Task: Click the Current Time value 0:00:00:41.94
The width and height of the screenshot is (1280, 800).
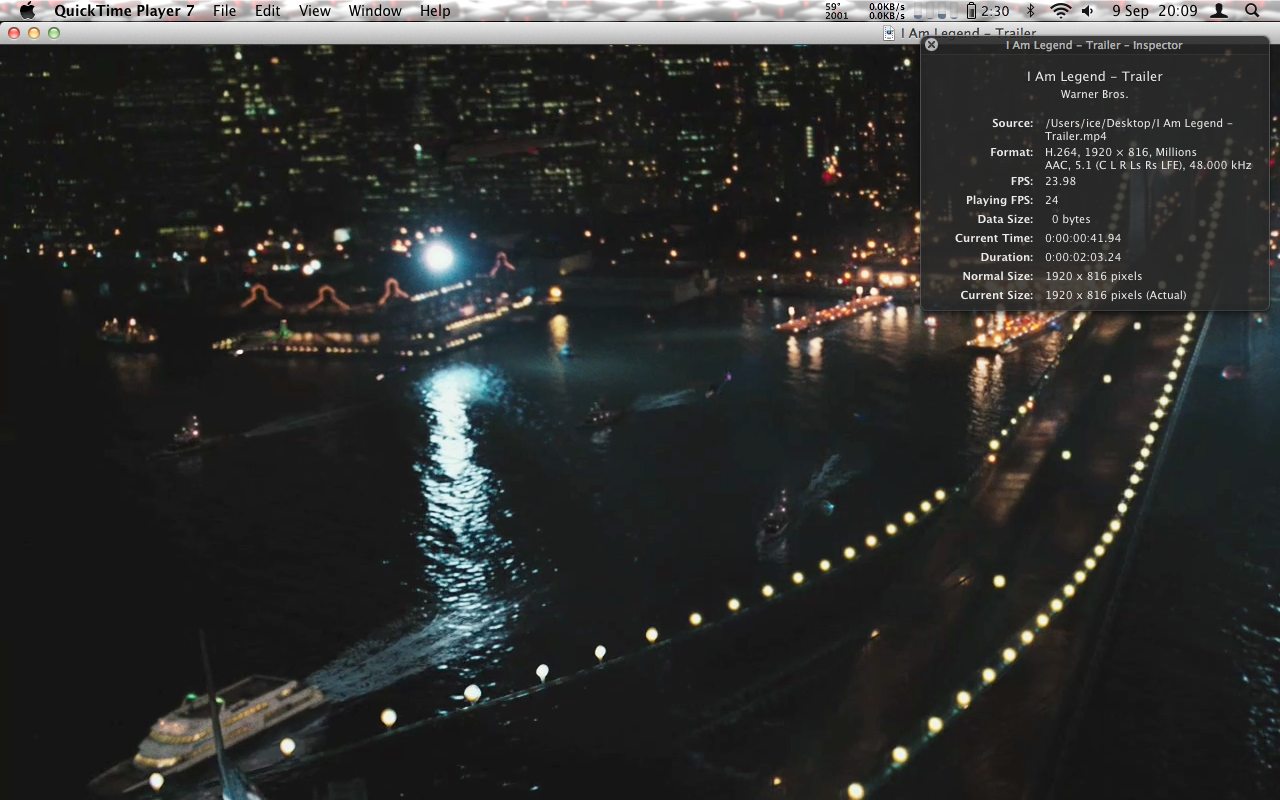Action: (x=1083, y=238)
